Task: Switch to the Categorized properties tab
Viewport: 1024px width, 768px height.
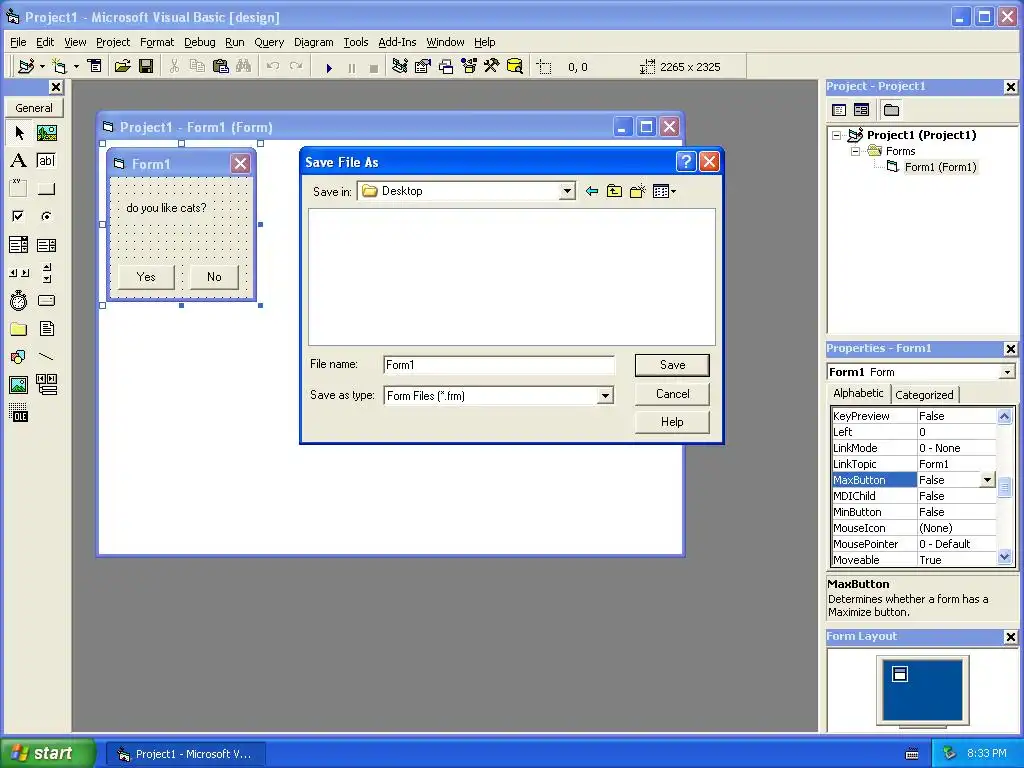Action: (x=924, y=394)
